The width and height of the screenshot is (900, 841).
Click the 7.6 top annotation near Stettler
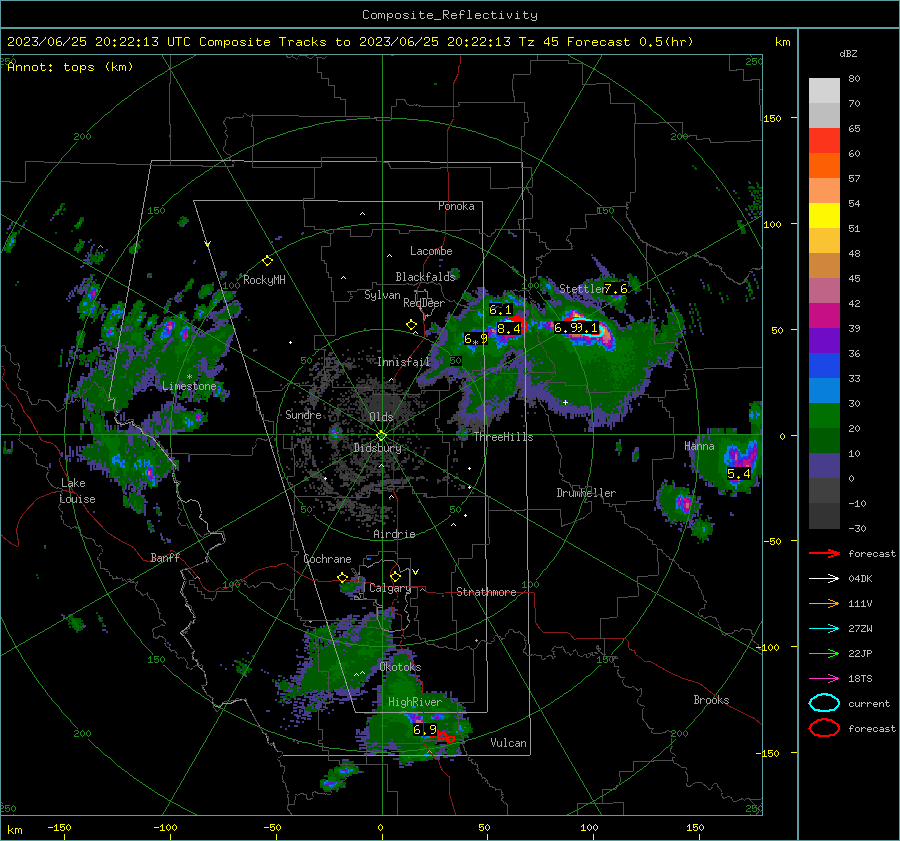tap(616, 289)
